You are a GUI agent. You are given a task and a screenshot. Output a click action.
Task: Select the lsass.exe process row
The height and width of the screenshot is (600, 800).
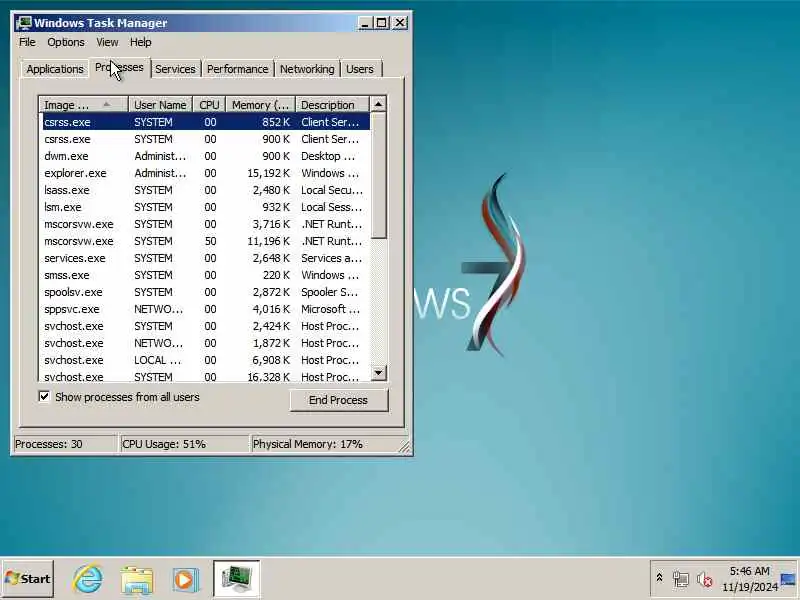[206, 190]
